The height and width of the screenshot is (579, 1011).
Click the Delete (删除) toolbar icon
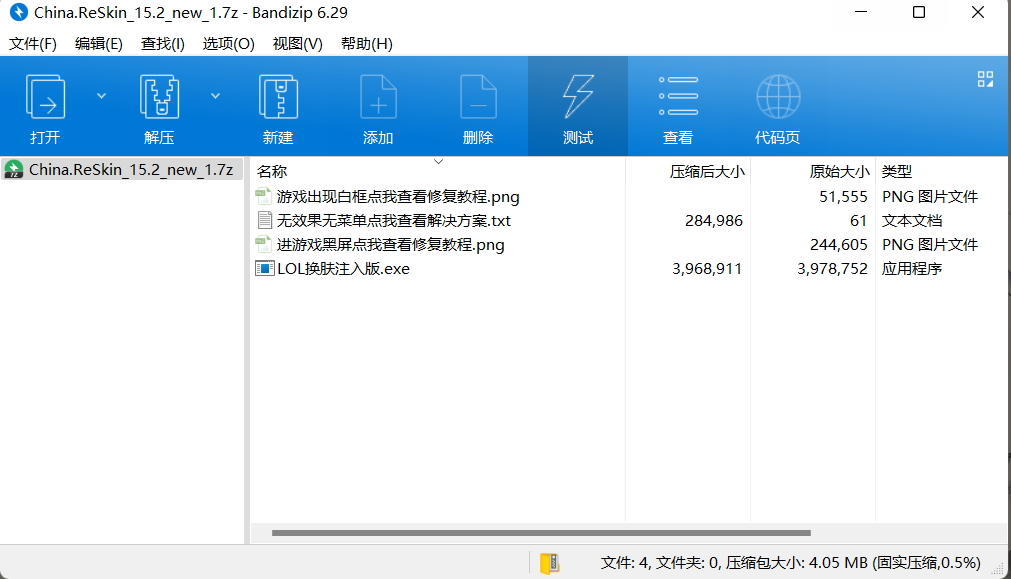pyautogui.click(x=478, y=97)
